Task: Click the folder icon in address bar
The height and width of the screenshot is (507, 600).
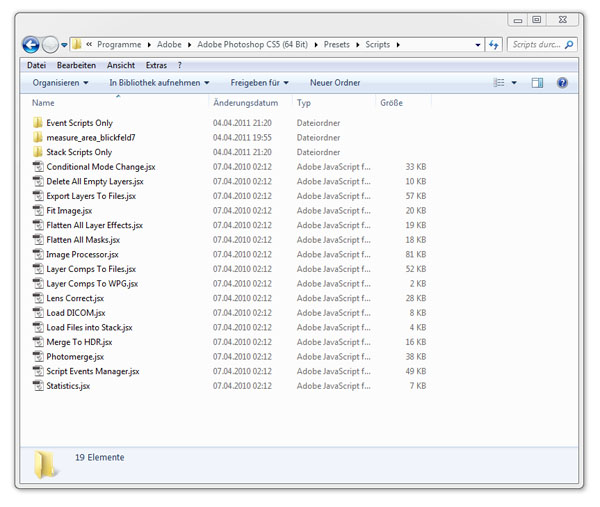Action: point(77,44)
